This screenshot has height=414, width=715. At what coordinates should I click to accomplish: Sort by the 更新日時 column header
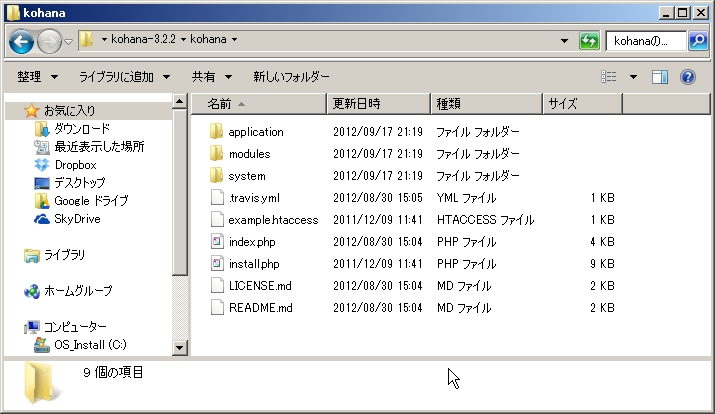378,104
